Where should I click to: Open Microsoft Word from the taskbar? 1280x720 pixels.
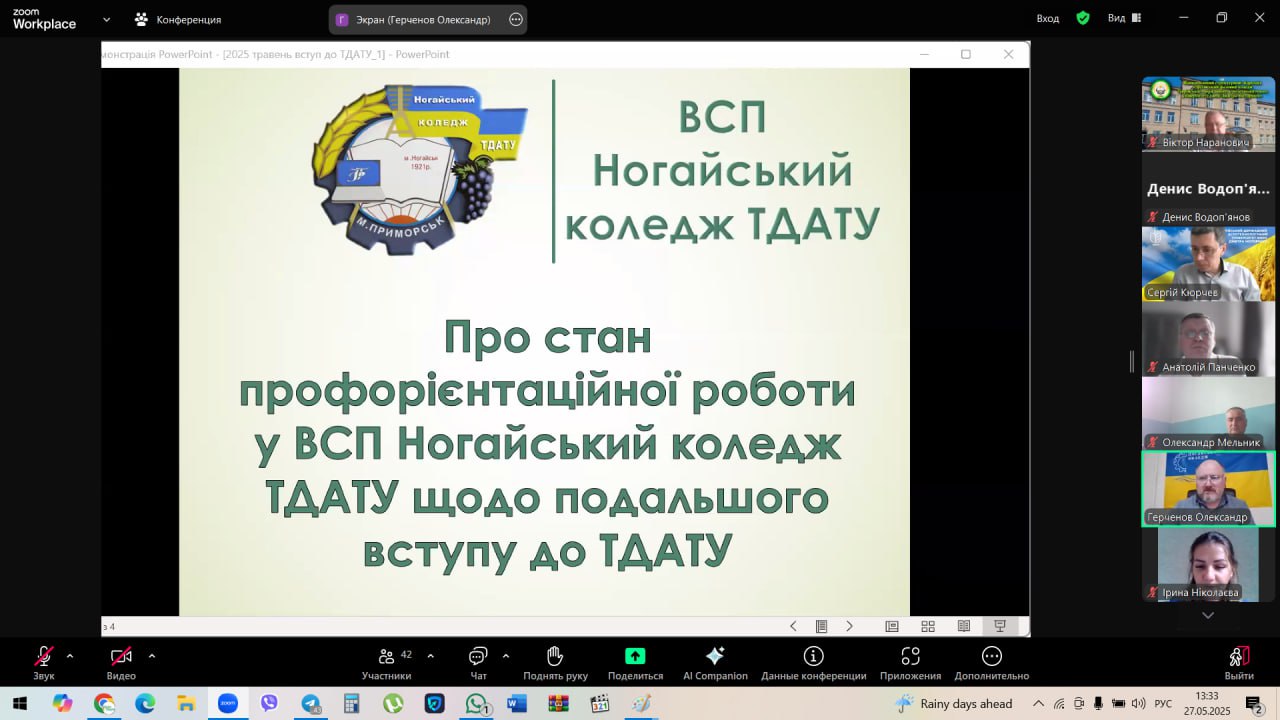point(517,703)
